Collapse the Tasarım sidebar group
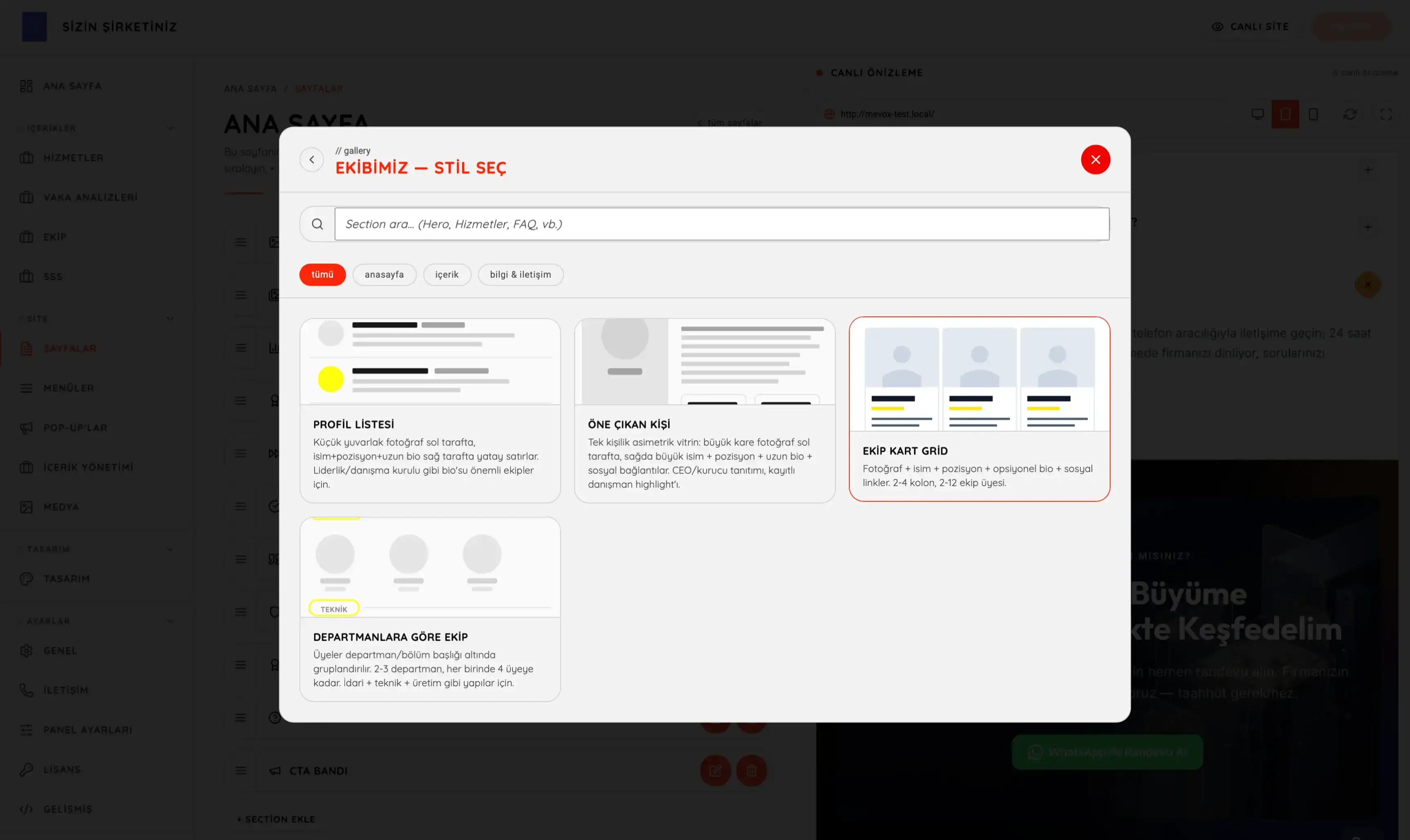 (x=170, y=550)
